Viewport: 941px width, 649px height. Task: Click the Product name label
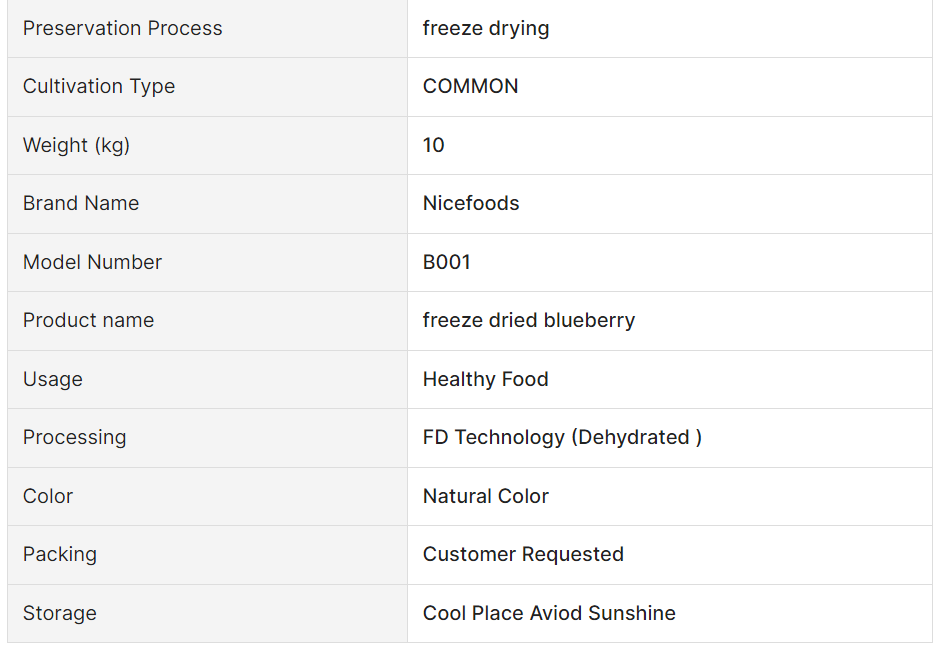[x=89, y=320]
